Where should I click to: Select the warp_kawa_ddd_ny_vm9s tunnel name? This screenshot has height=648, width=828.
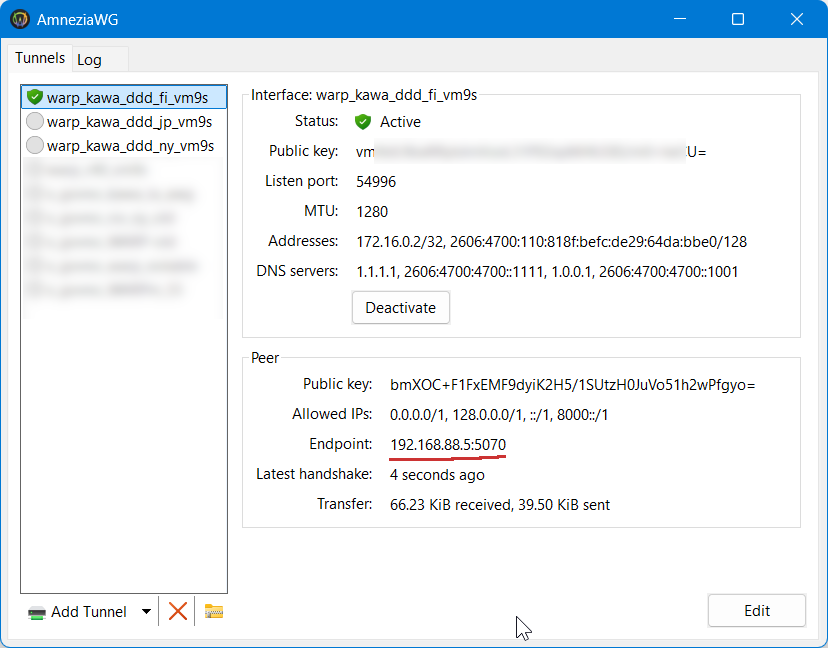[x=130, y=145]
